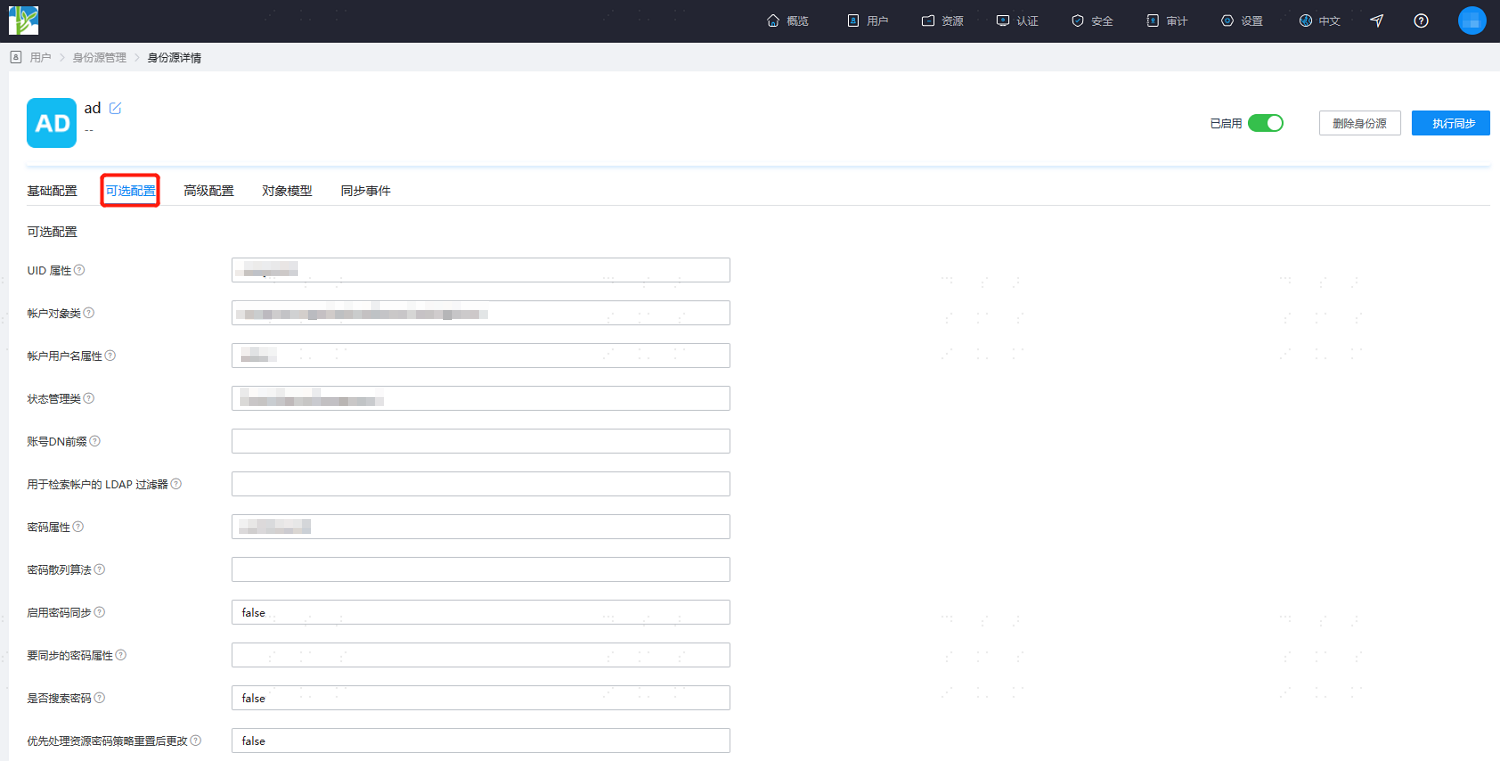This screenshot has height=761, width=1500.
Task: Switch to the 同步事件 tab
Action: point(365,191)
